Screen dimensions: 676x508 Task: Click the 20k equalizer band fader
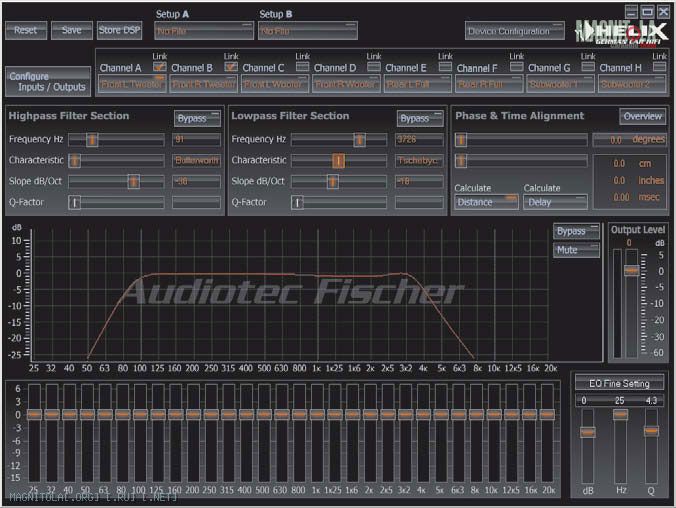coord(547,414)
